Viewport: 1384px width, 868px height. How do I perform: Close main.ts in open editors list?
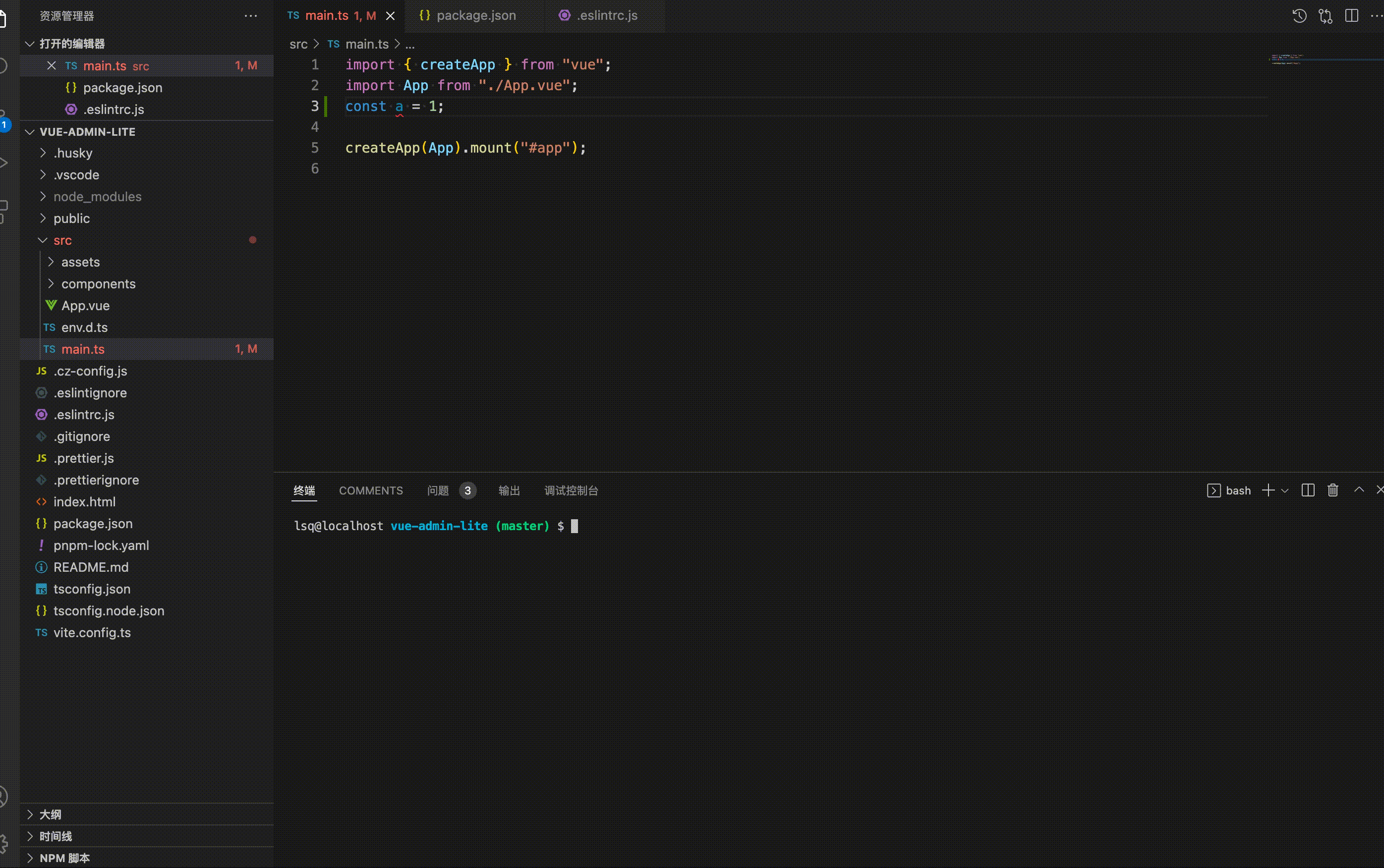[x=52, y=65]
